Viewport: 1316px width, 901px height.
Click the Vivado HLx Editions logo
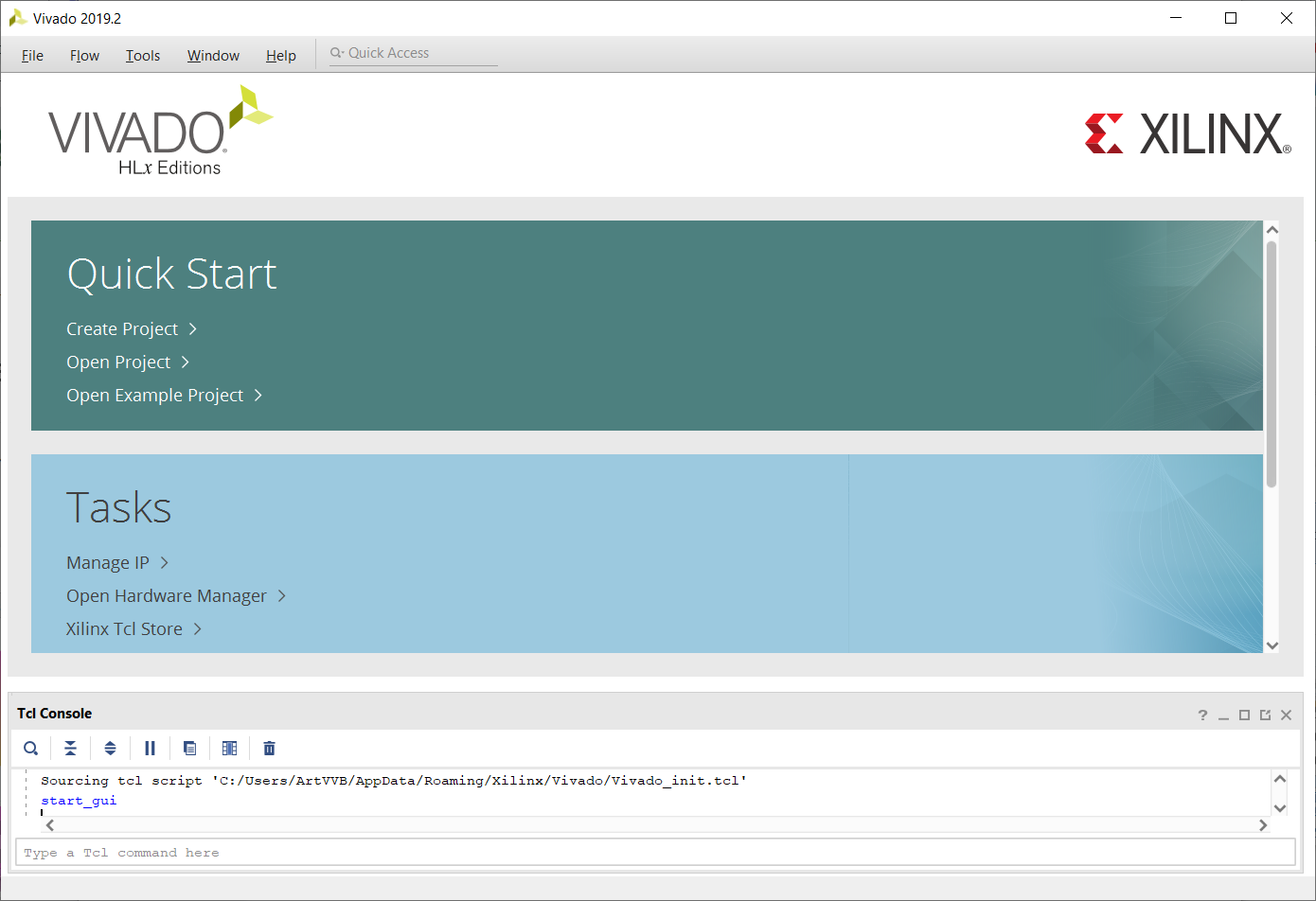[161, 131]
